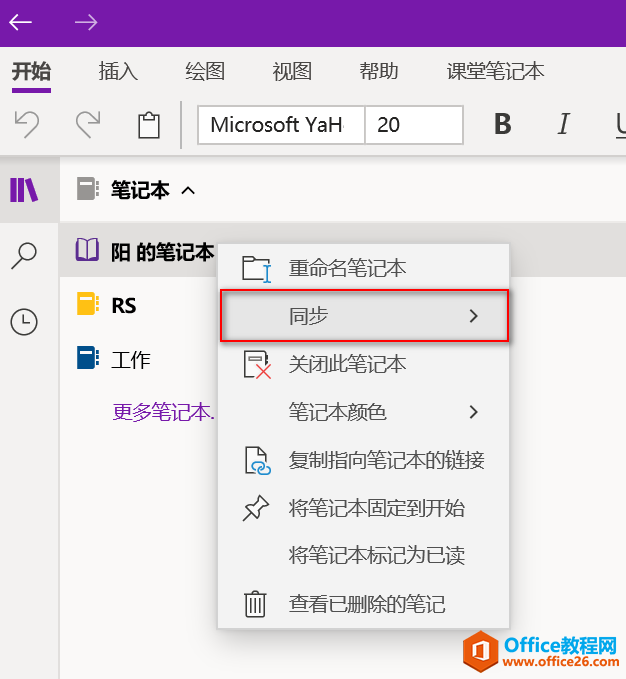Choose 将笔记本固定到开始 menu entry
Image resolution: width=626 pixels, height=679 pixels.
point(364,508)
